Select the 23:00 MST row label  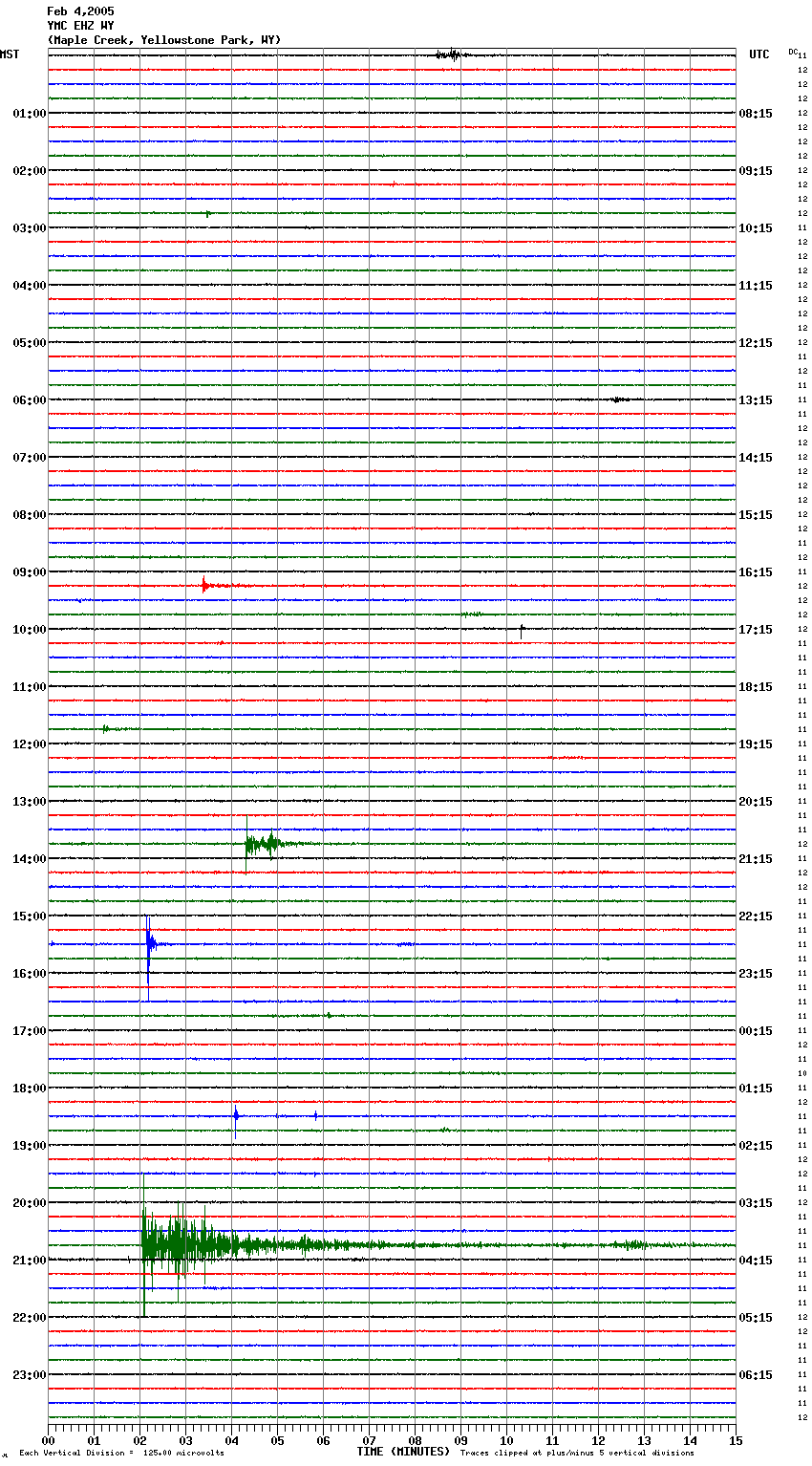tap(30, 1375)
